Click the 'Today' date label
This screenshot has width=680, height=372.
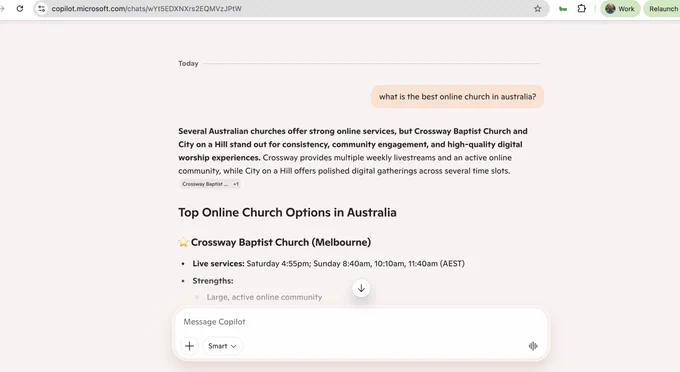click(188, 63)
